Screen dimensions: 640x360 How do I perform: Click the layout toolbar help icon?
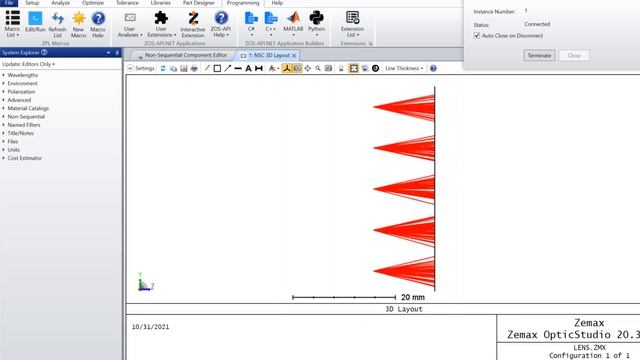pos(433,68)
